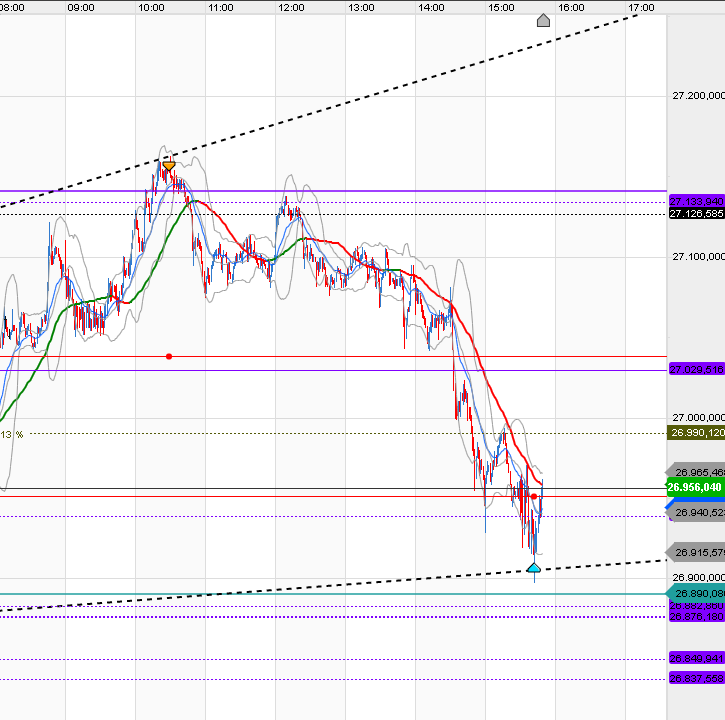Select the purple price label 27.133,940

point(696,202)
